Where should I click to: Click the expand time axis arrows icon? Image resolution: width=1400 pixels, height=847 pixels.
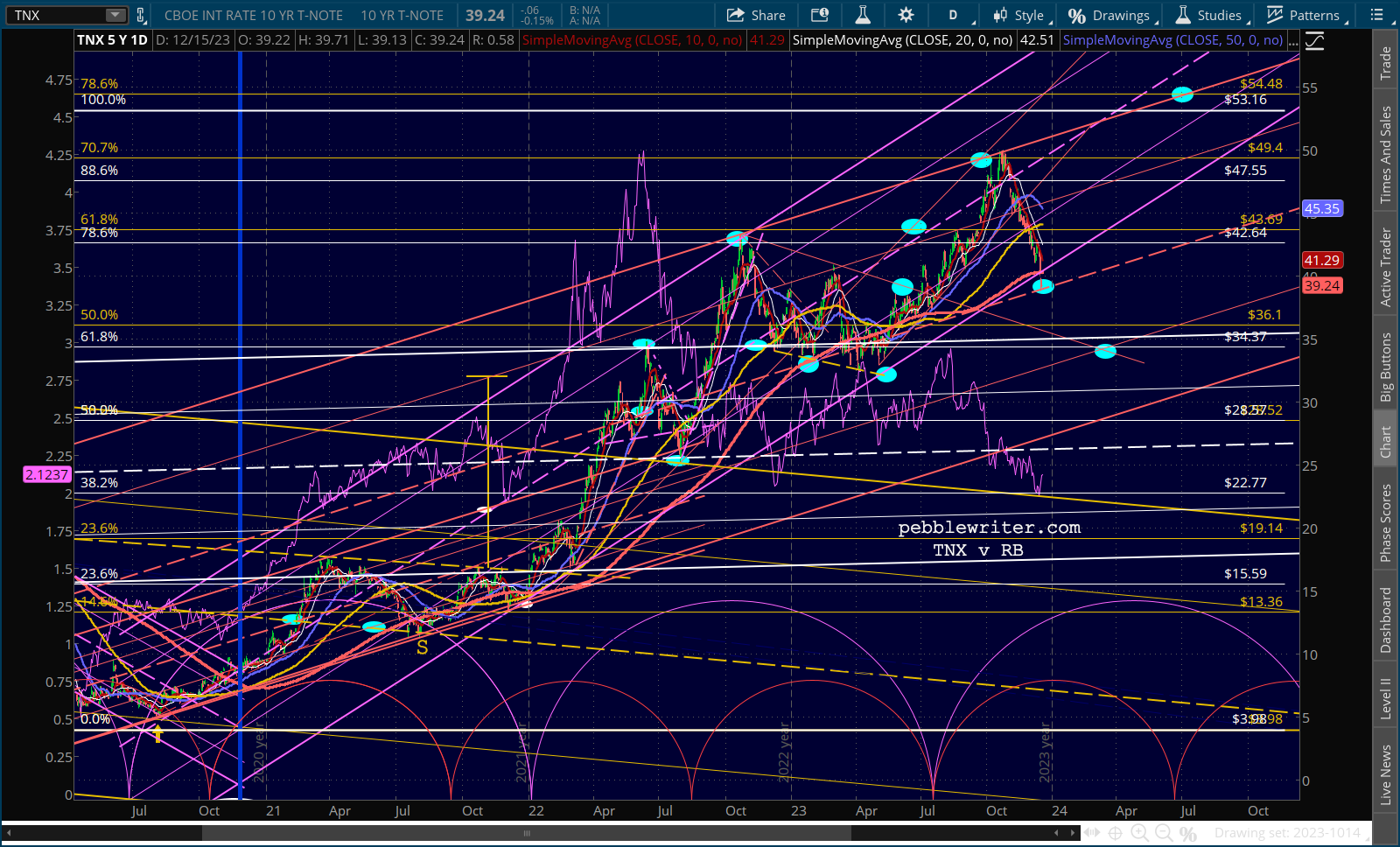1091,833
